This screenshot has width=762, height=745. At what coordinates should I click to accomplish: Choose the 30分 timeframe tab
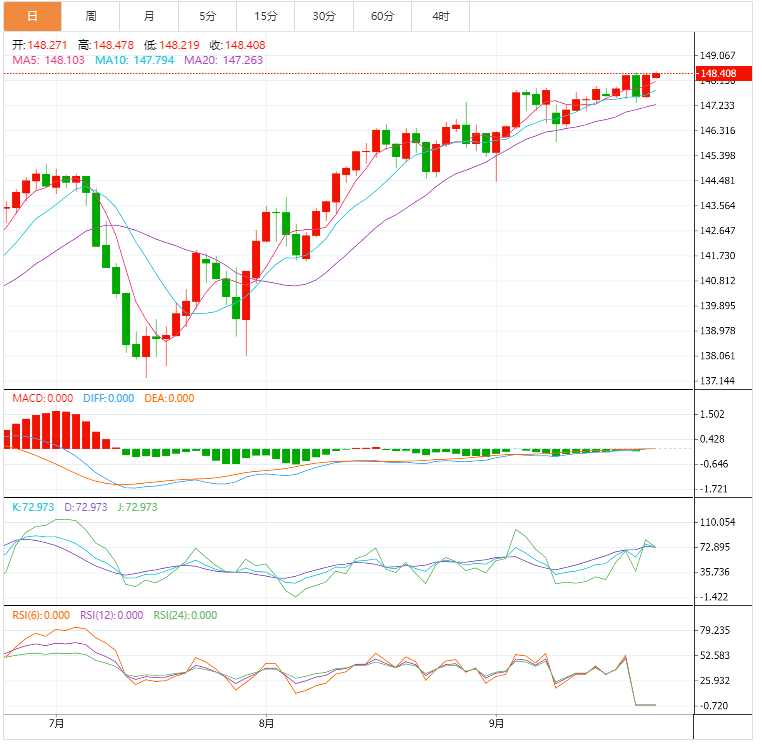pos(324,16)
